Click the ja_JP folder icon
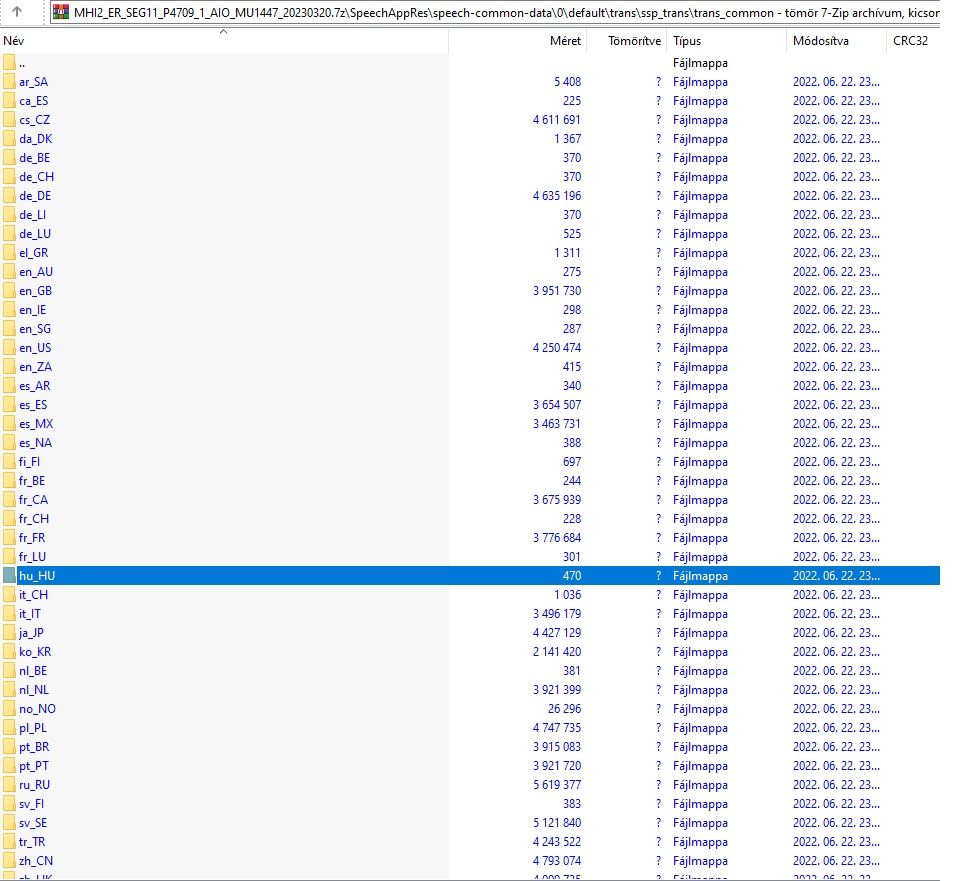962x881 pixels. pos(10,633)
